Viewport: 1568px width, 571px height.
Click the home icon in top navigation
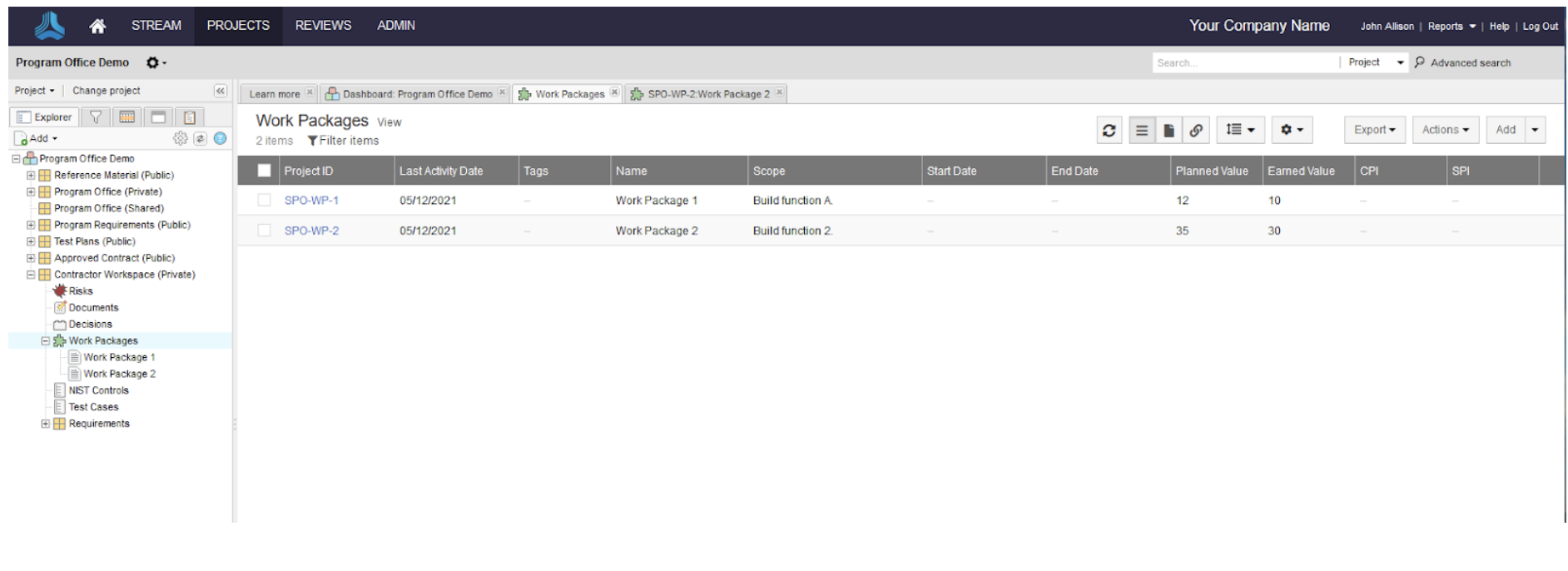click(x=97, y=26)
